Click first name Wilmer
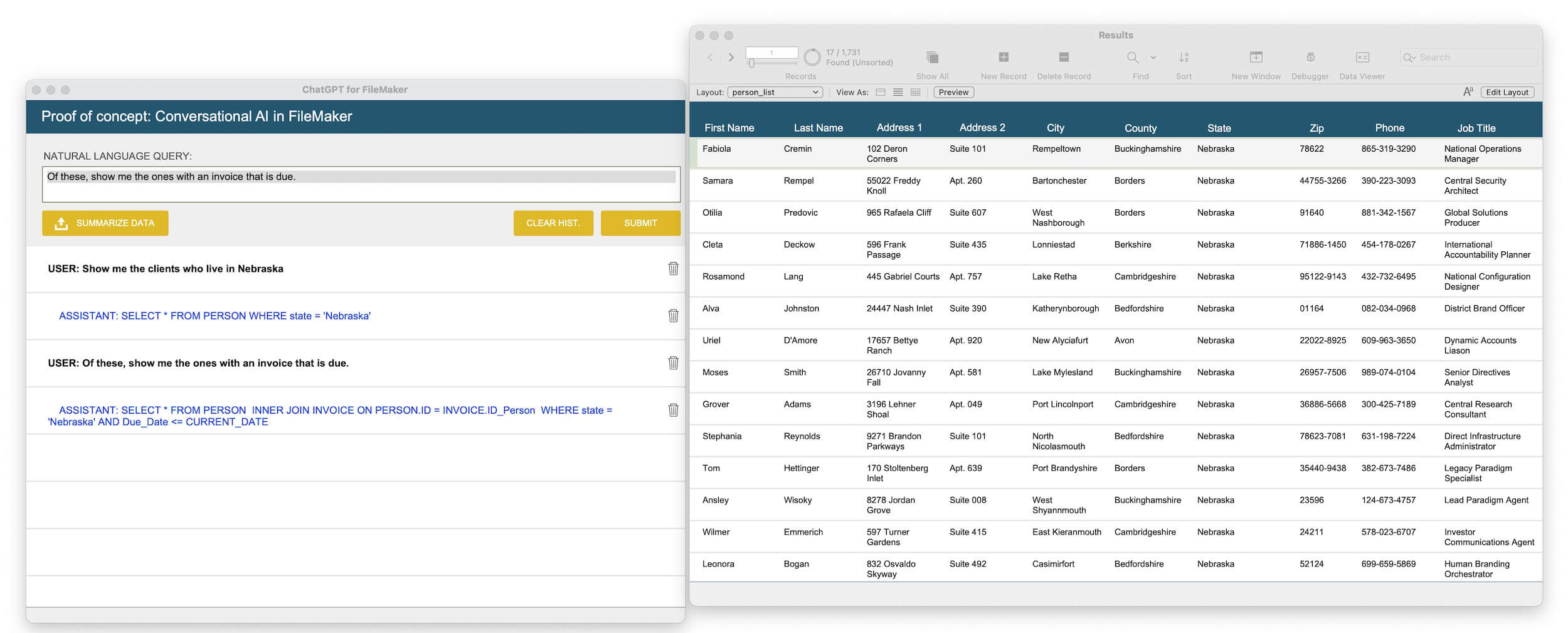The height and width of the screenshot is (633, 1568). tap(716, 532)
